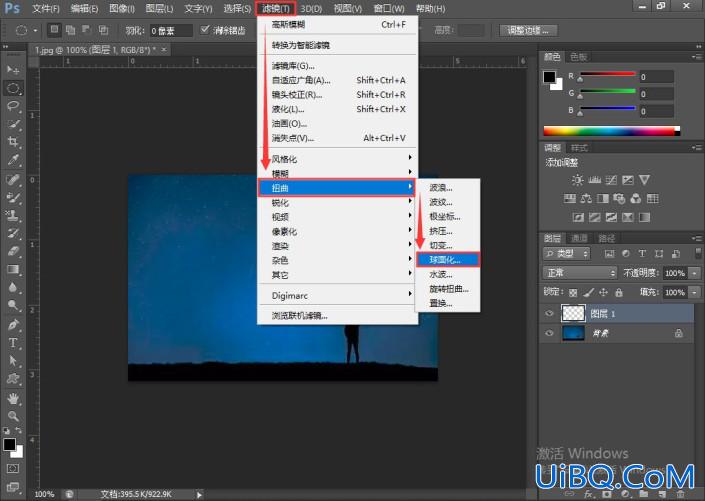Select the Zoom tool
This screenshot has height=501, width=705.
point(13,416)
